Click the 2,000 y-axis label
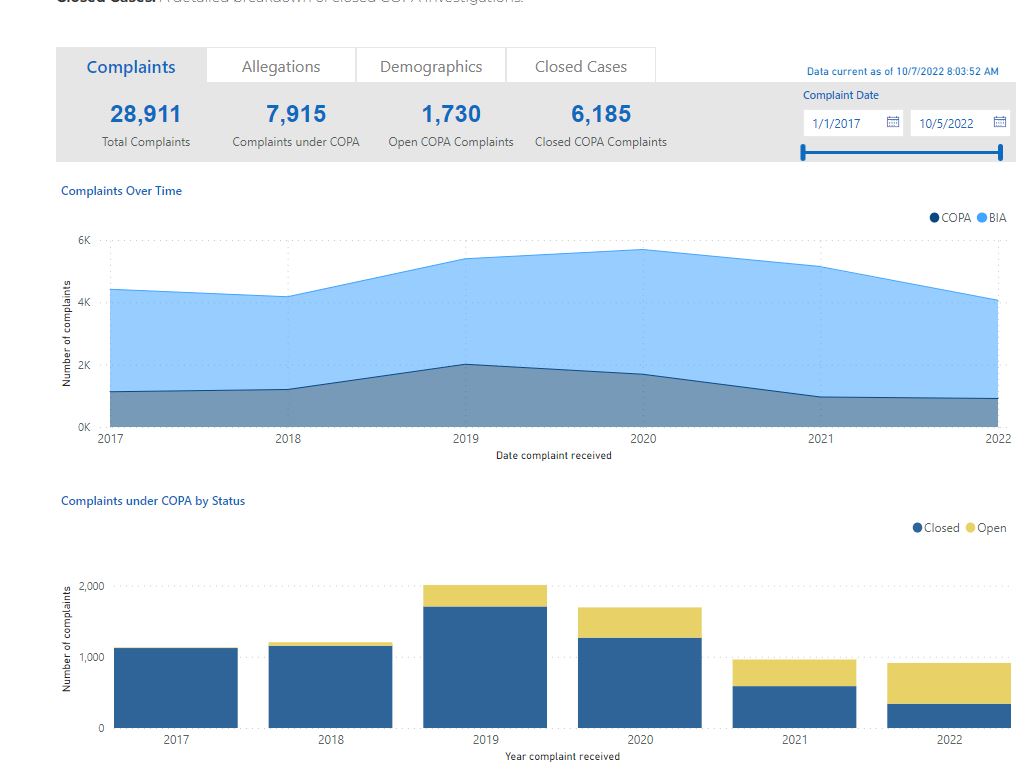1028x783 pixels. click(x=91, y=586)
